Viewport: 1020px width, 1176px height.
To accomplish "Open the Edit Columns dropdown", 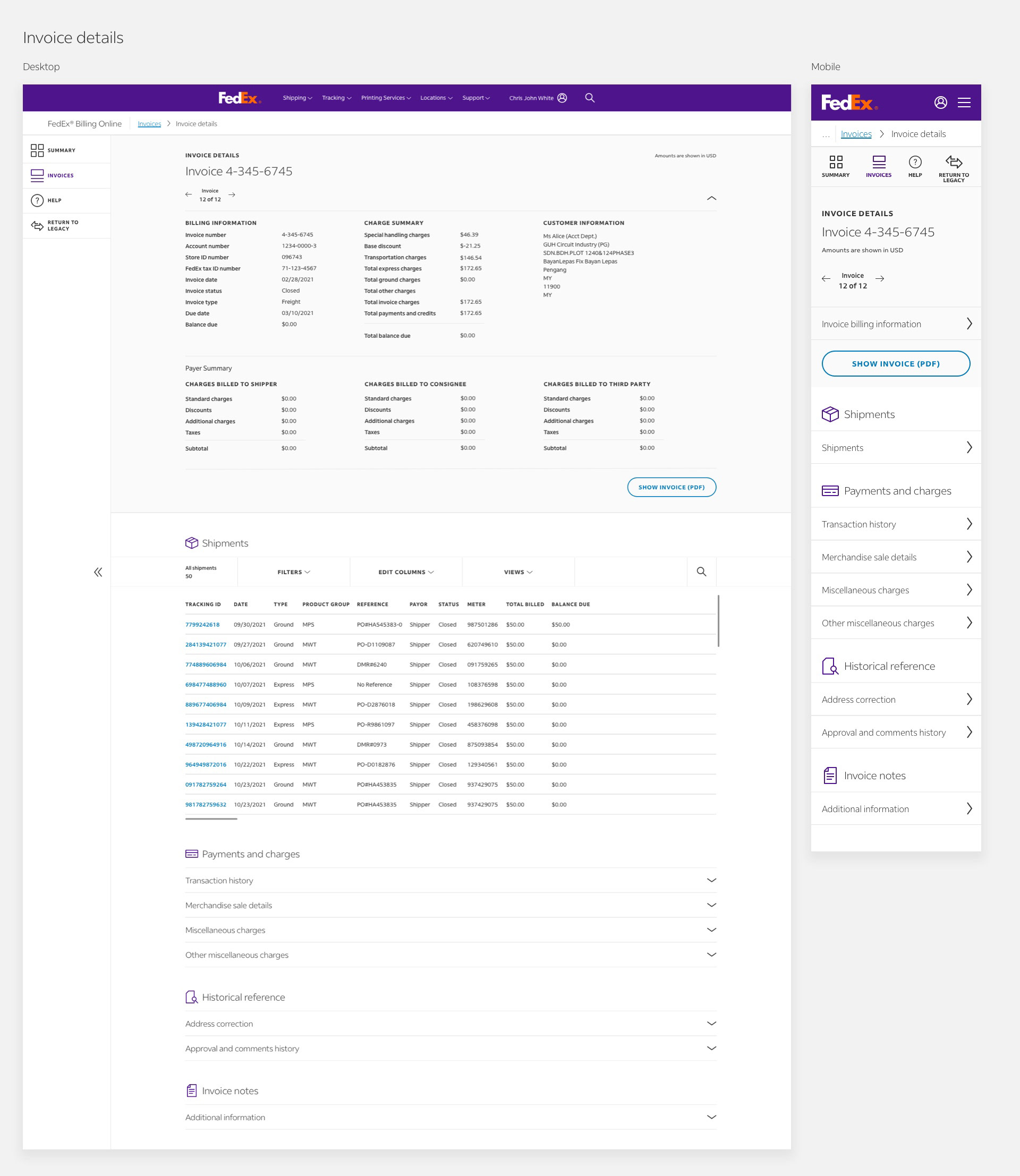I will point(406,572).
